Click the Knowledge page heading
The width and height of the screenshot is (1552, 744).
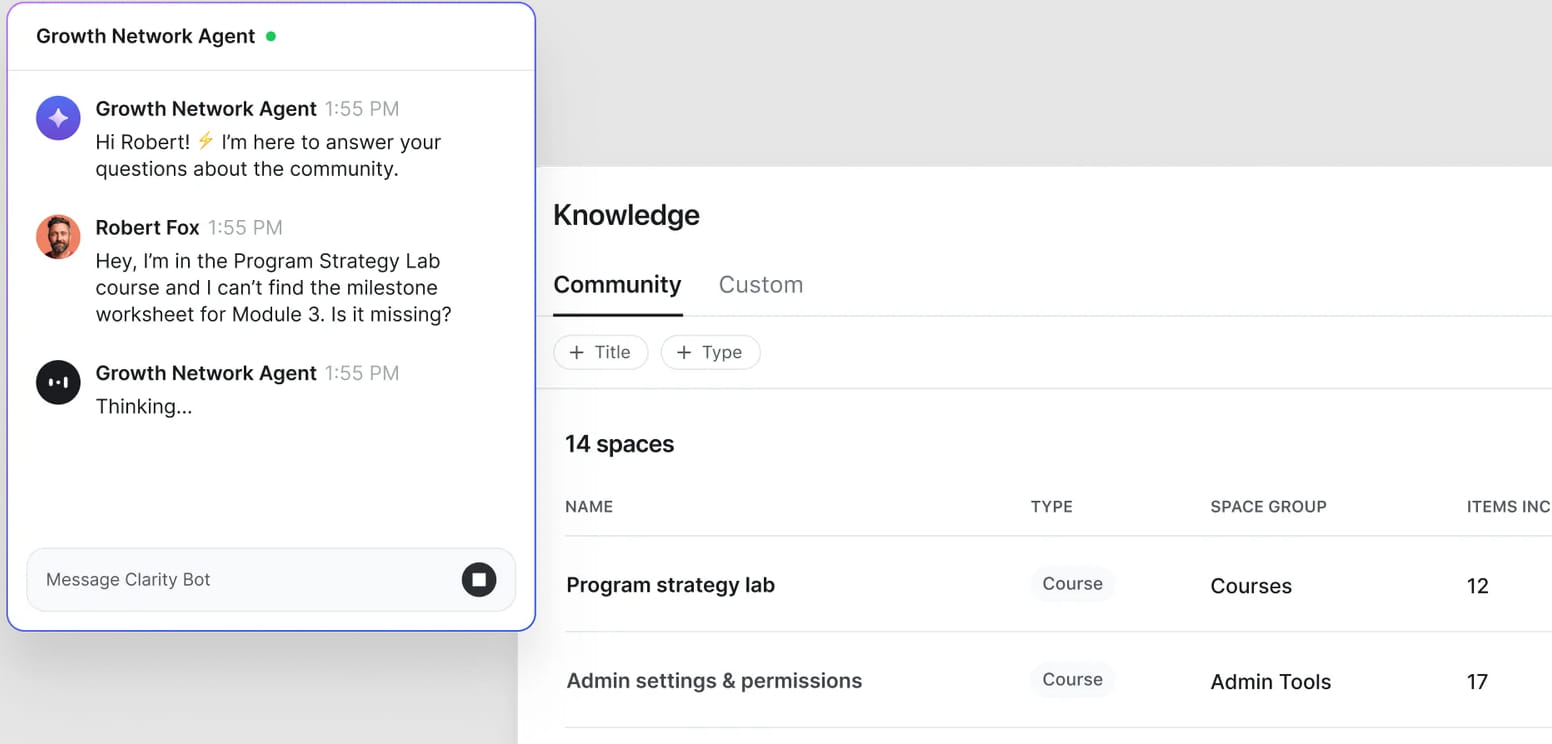[x=626, y=215]
